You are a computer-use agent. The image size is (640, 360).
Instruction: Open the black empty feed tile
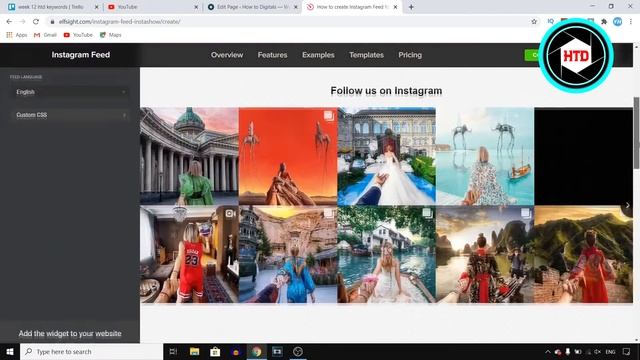coord(584,156)
